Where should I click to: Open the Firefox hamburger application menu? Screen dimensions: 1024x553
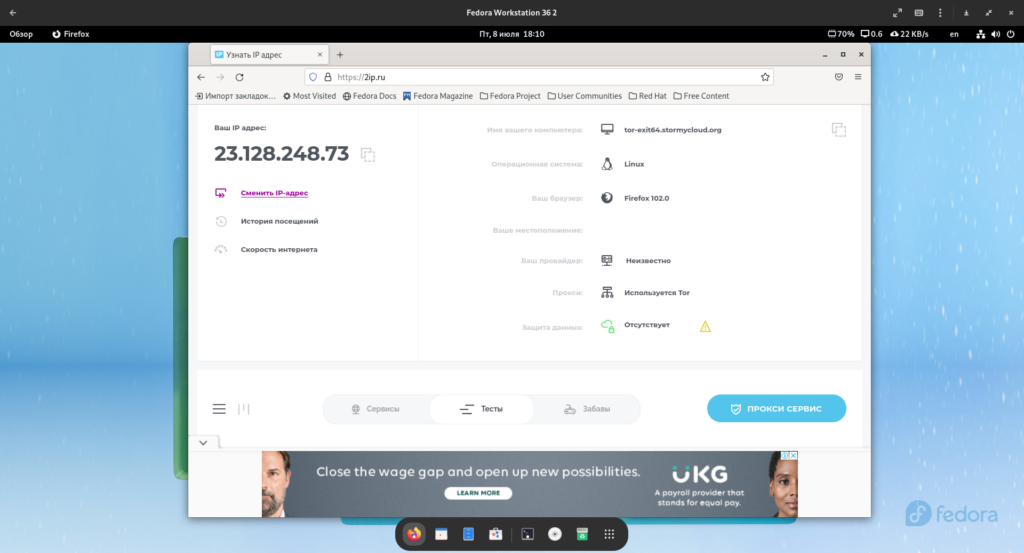(857, 77)
